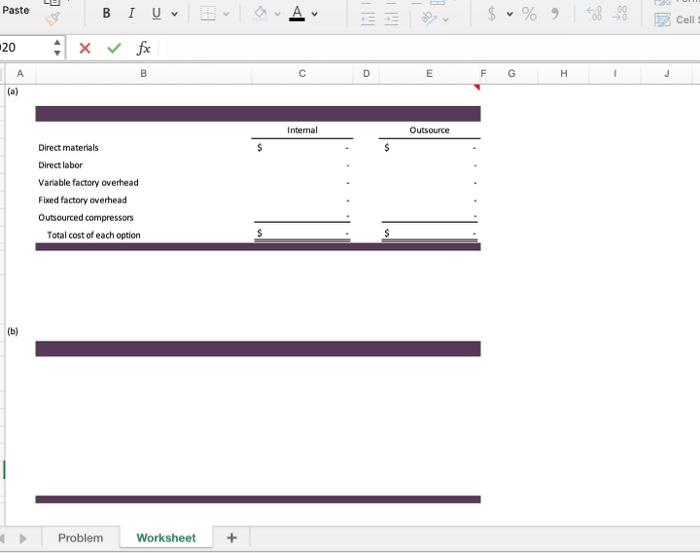This screenshot has width=700, height=553.
Task: Apply the Font Color A button
Action: pyautogui.click(x=297, y=13)
